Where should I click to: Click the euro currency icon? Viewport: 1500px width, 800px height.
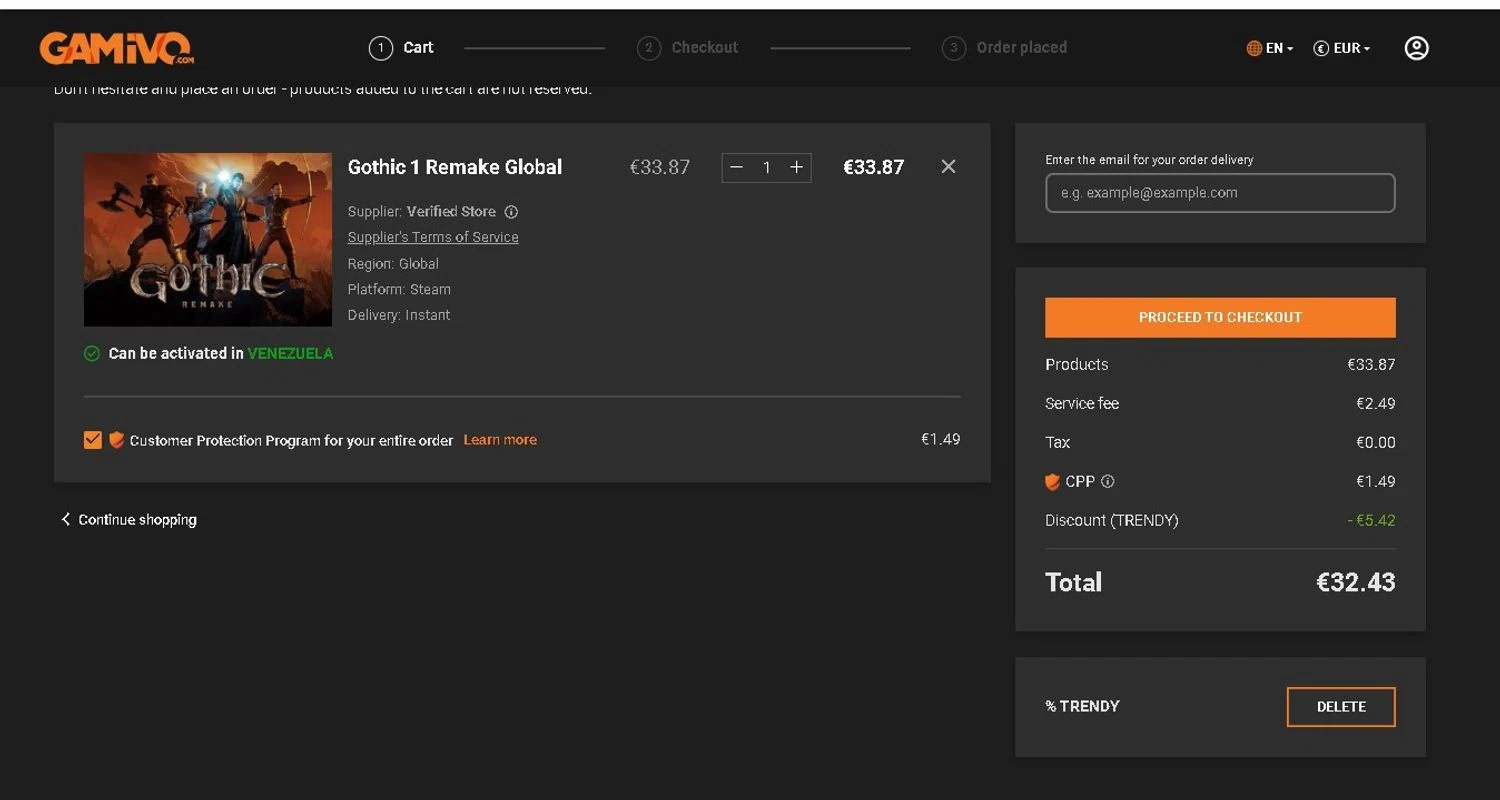[x=1321, y=48]
